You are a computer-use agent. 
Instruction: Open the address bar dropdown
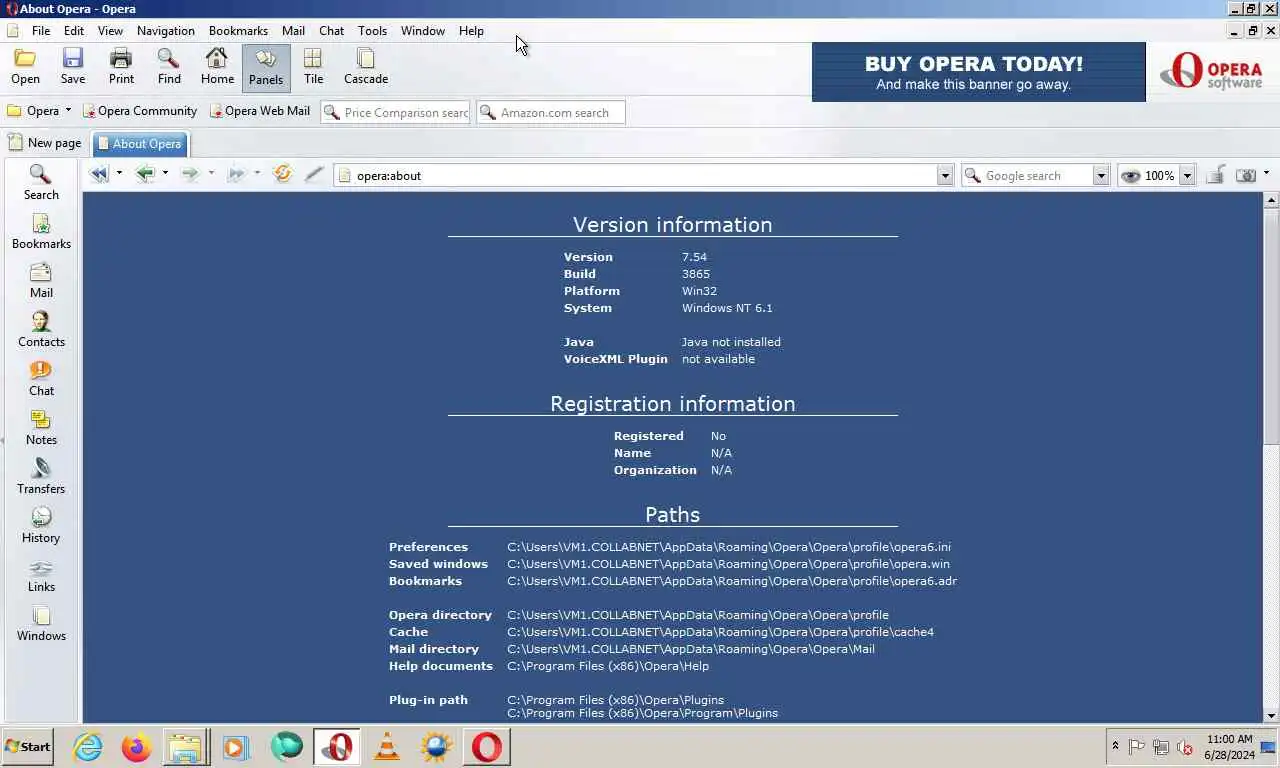pyautogui.click(x=945, y=176)
